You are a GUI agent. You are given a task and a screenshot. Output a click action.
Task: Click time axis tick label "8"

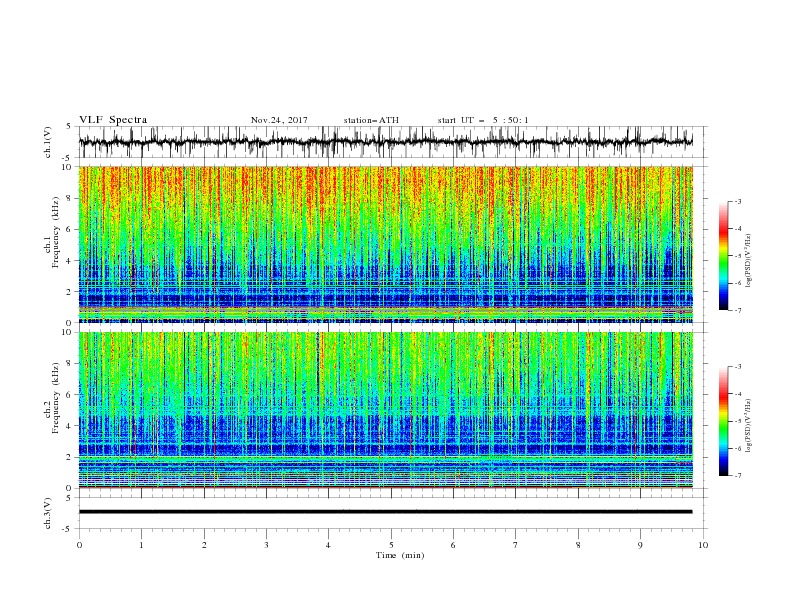click(x=578, y=545)
